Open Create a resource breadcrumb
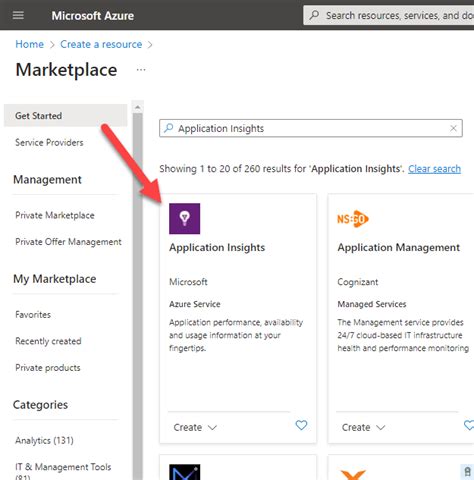The width and height of the screenshot is (474, 480). pos(101,44)
